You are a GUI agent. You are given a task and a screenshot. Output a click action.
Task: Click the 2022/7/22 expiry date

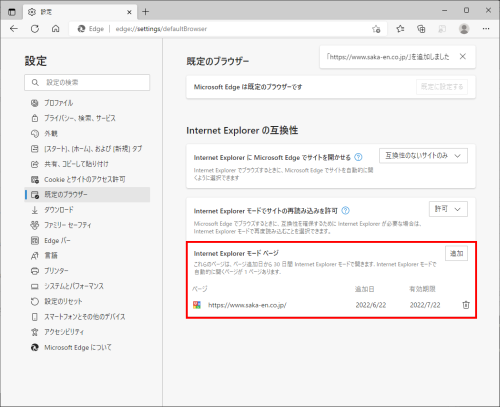point(425,305)
